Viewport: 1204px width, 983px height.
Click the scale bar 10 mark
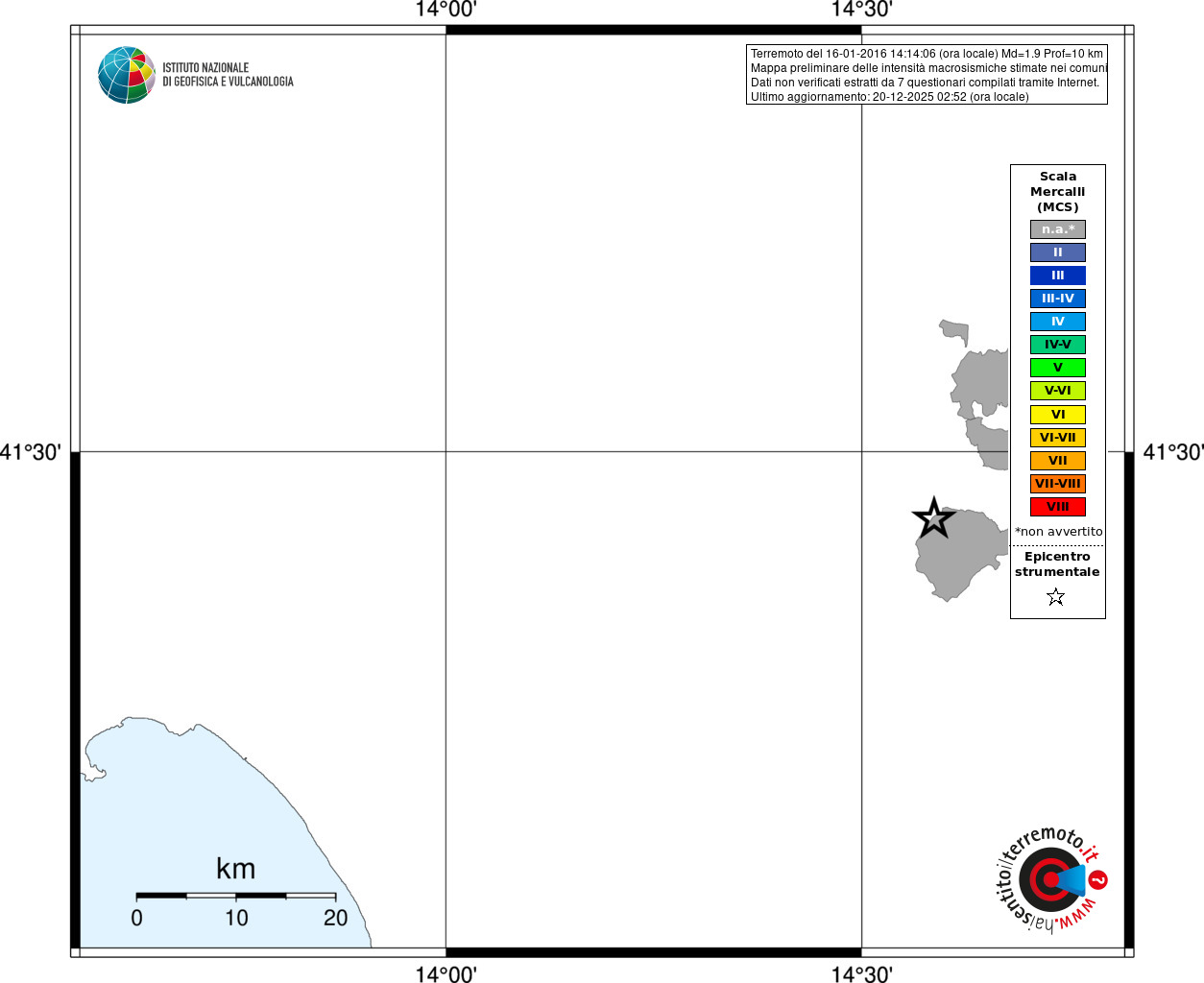(236, 918)
